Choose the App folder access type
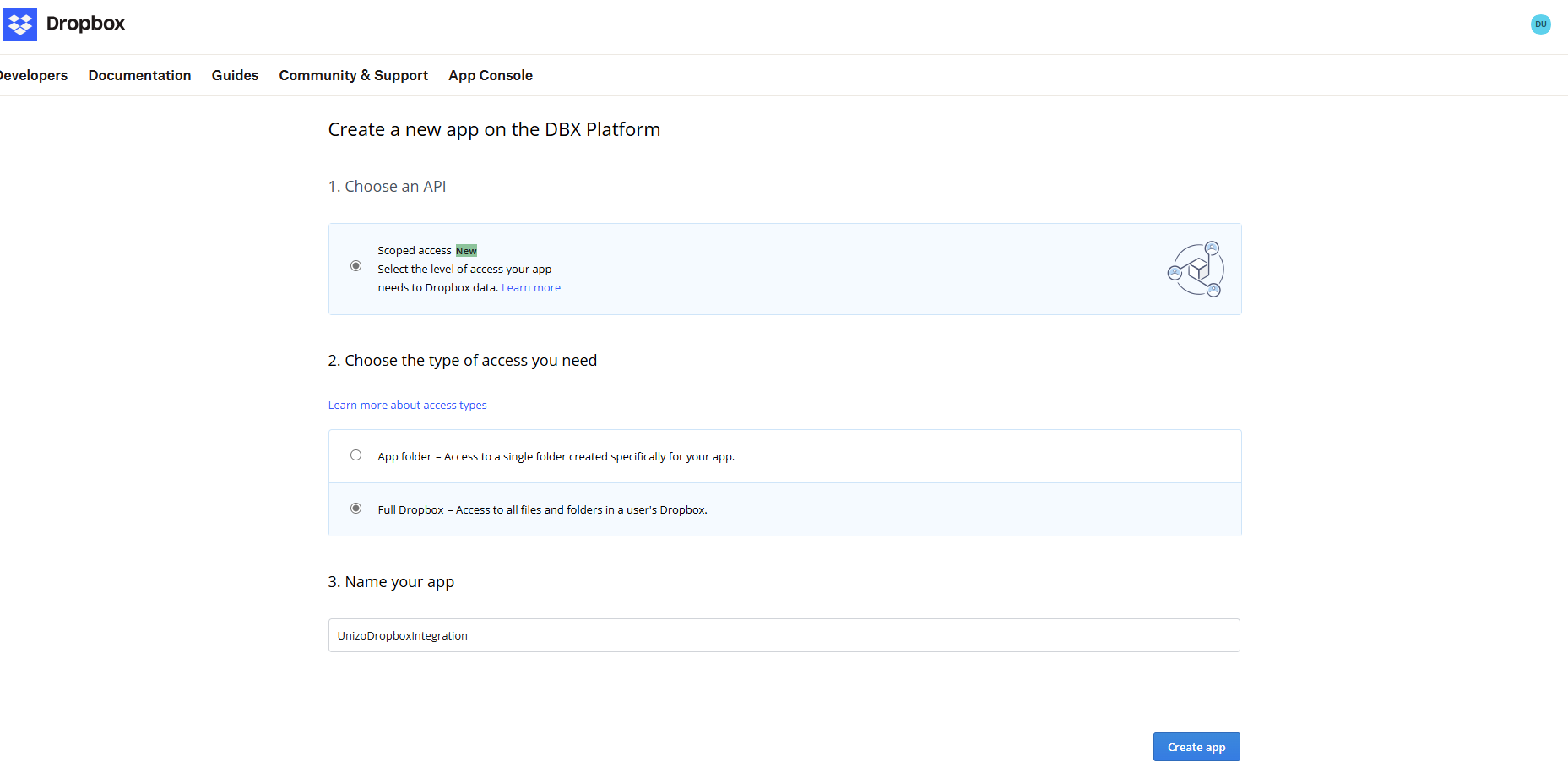The width and height of the screenshot is (1568, 784). (x=355, y=455)
